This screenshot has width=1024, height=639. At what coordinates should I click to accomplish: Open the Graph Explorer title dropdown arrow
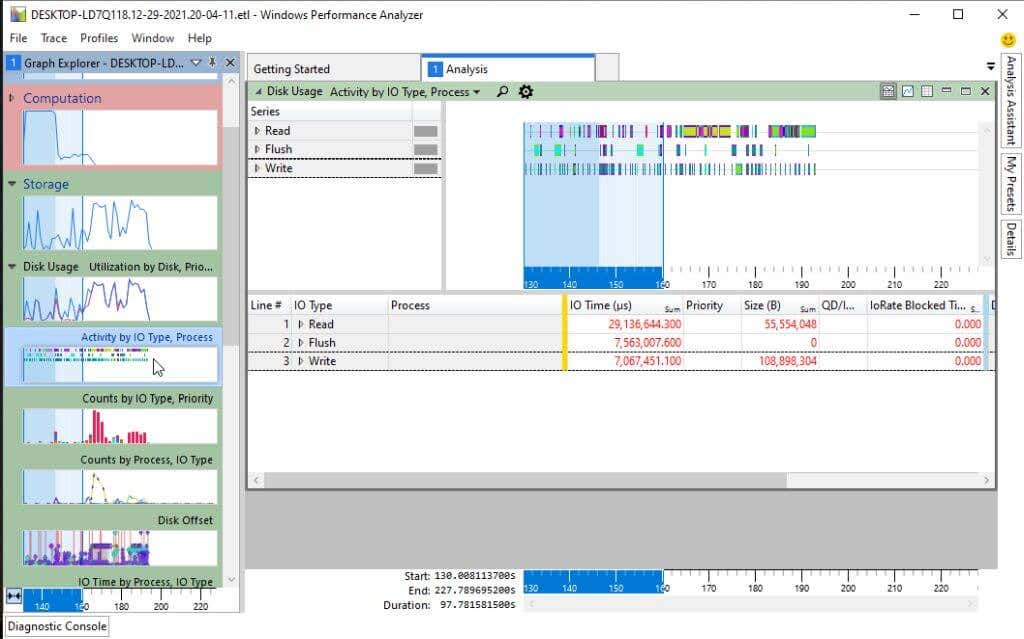[x=196, y=62]
